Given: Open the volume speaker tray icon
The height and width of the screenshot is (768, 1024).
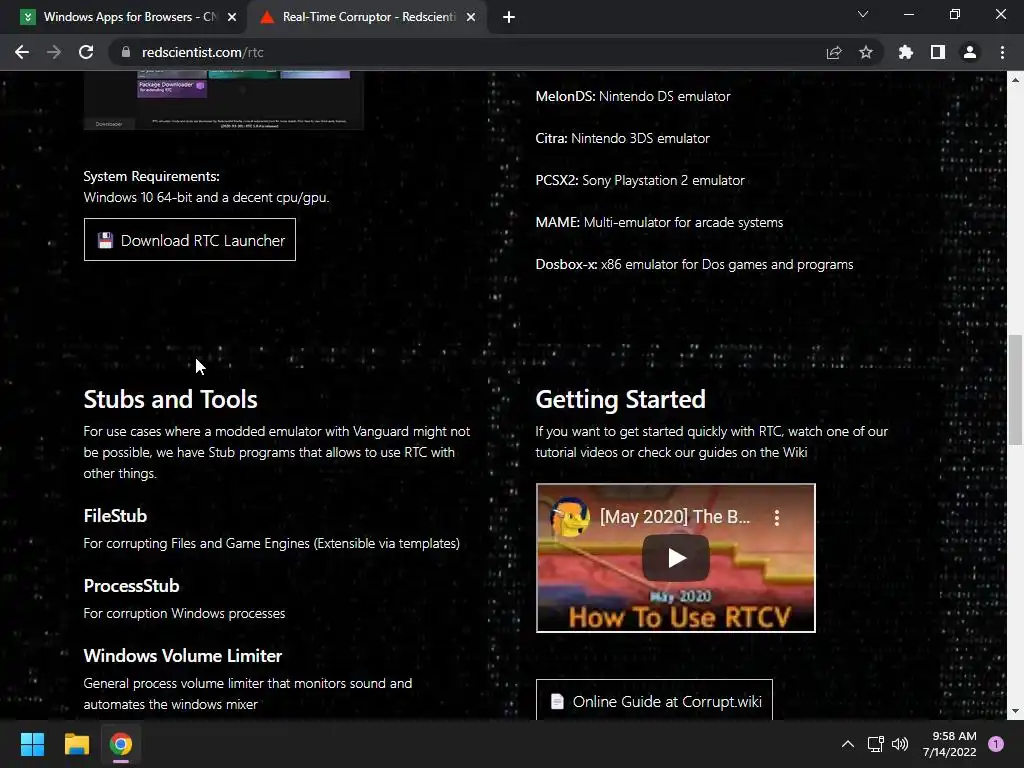Looking at the screenshot, I should point(900,744).
